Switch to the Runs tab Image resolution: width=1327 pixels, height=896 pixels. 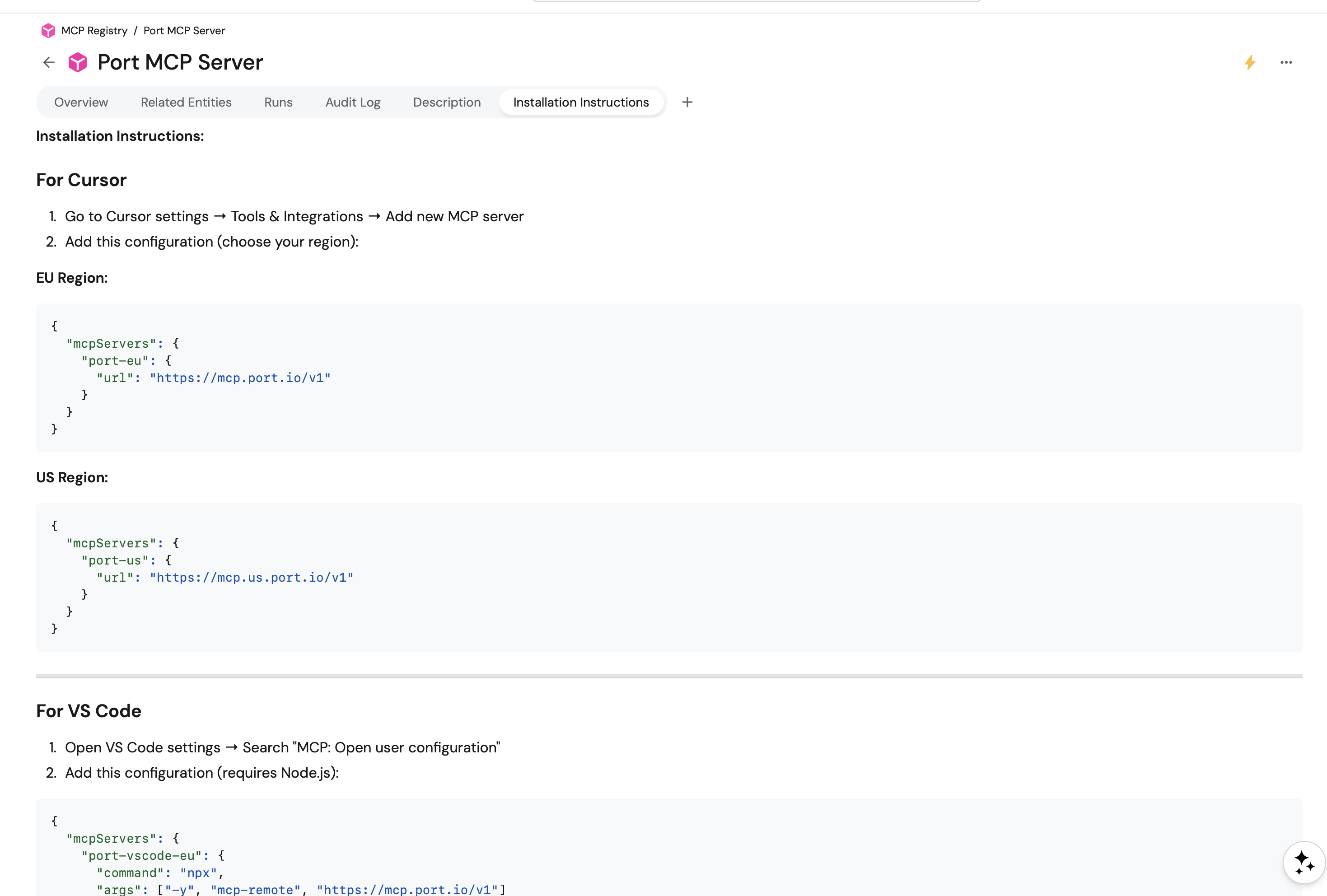pyautogui.click(x=278, y=102)
